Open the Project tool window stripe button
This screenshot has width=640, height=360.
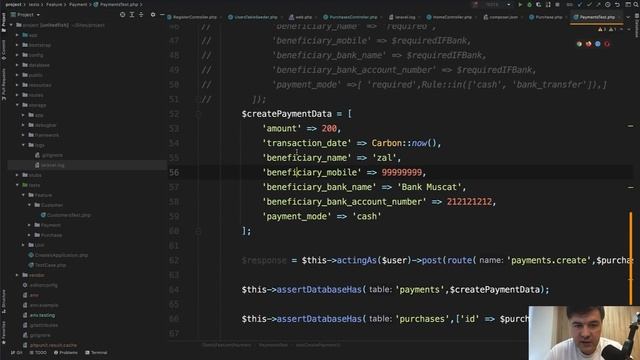point(4,22)
